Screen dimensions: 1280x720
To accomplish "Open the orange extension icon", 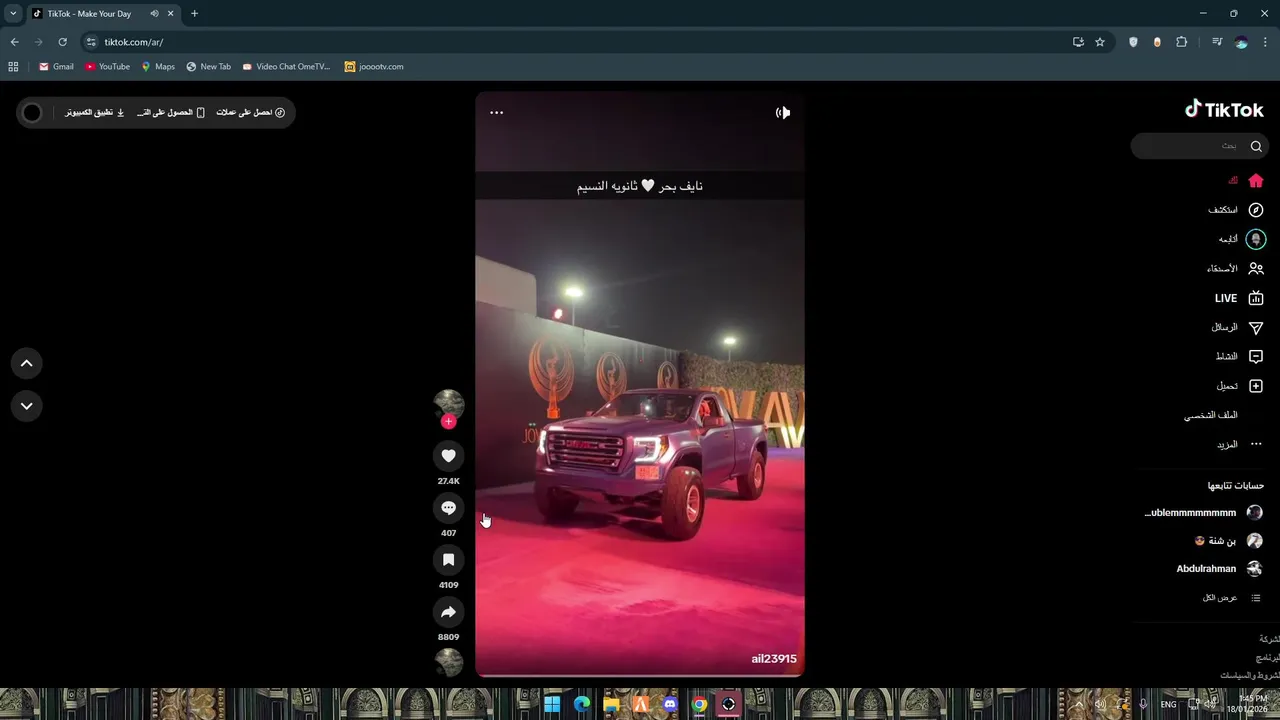I will tap(1157, 42).
